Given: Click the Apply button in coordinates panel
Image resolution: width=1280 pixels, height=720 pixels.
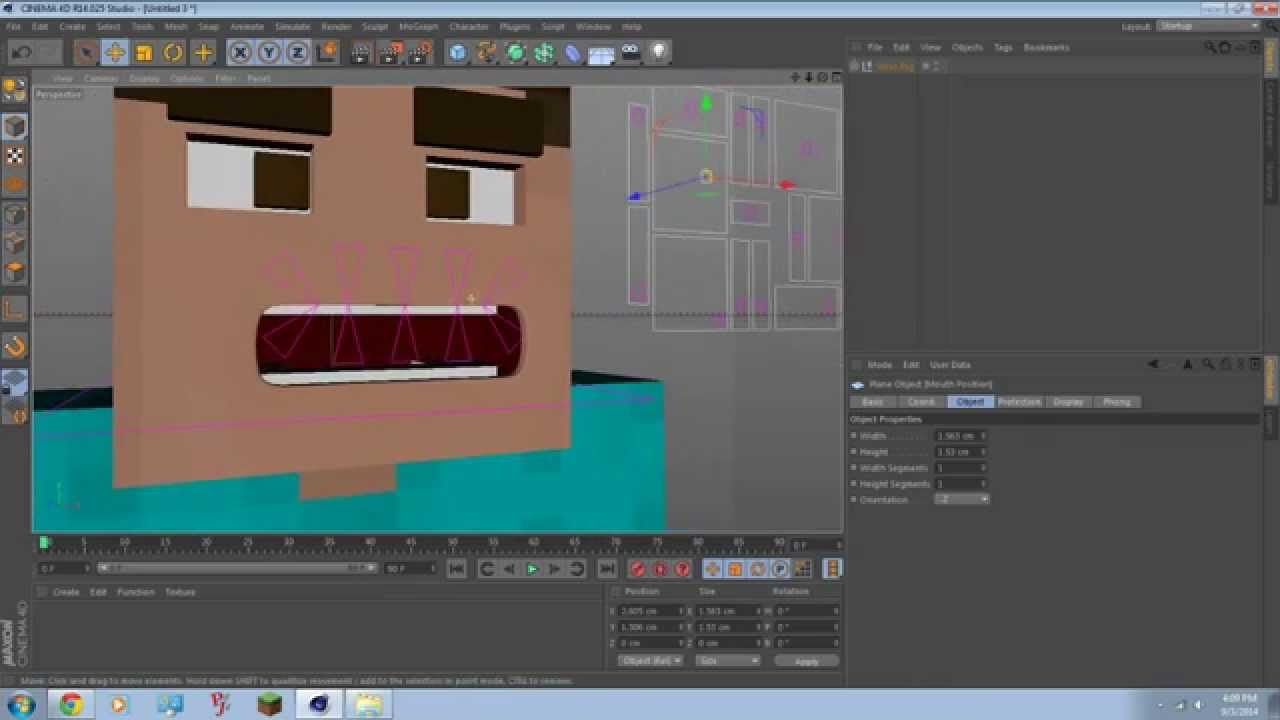Looking at the screenshot, I should click(806, 661).
